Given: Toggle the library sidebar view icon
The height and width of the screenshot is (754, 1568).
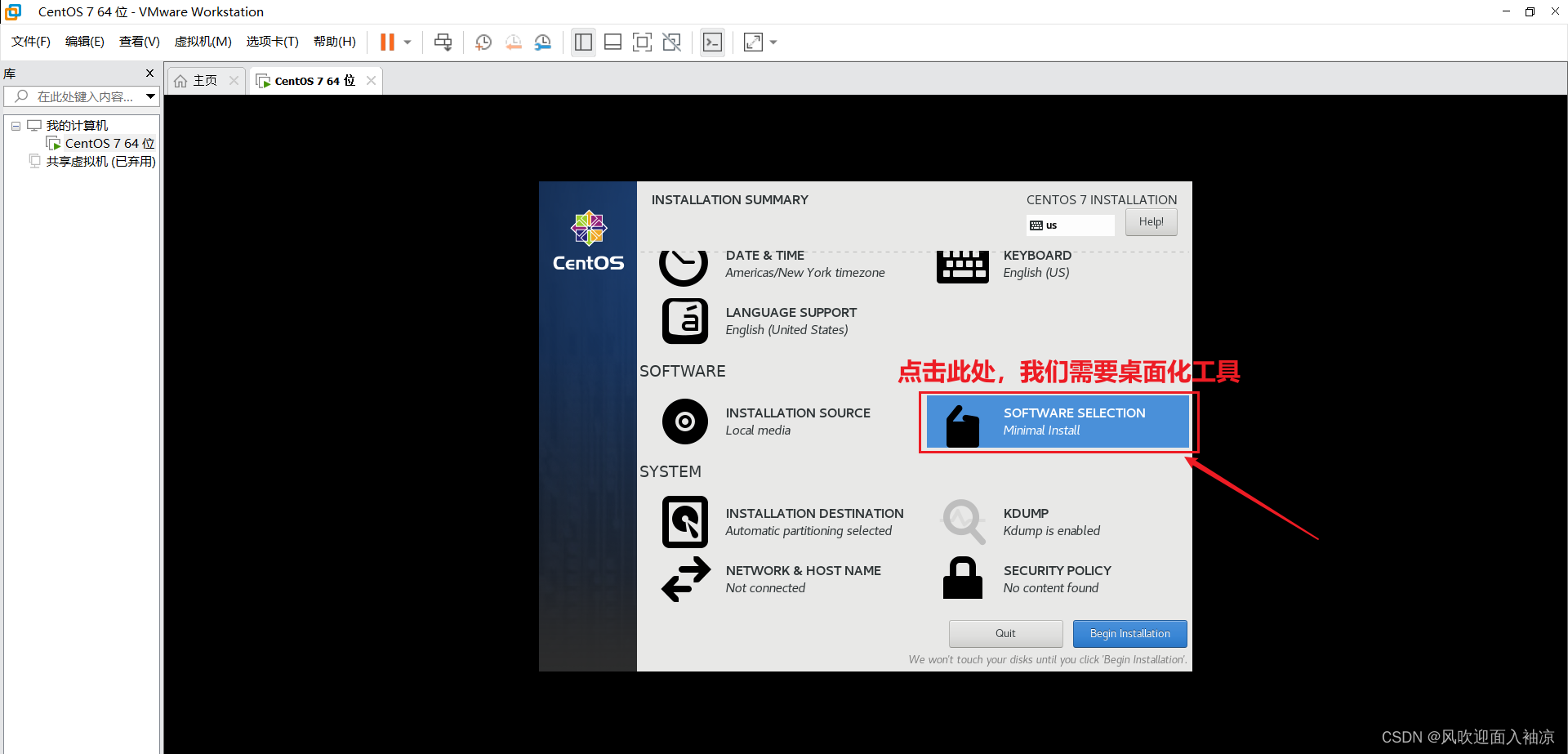Looking at the screenshot, I should tap(583, 42).
